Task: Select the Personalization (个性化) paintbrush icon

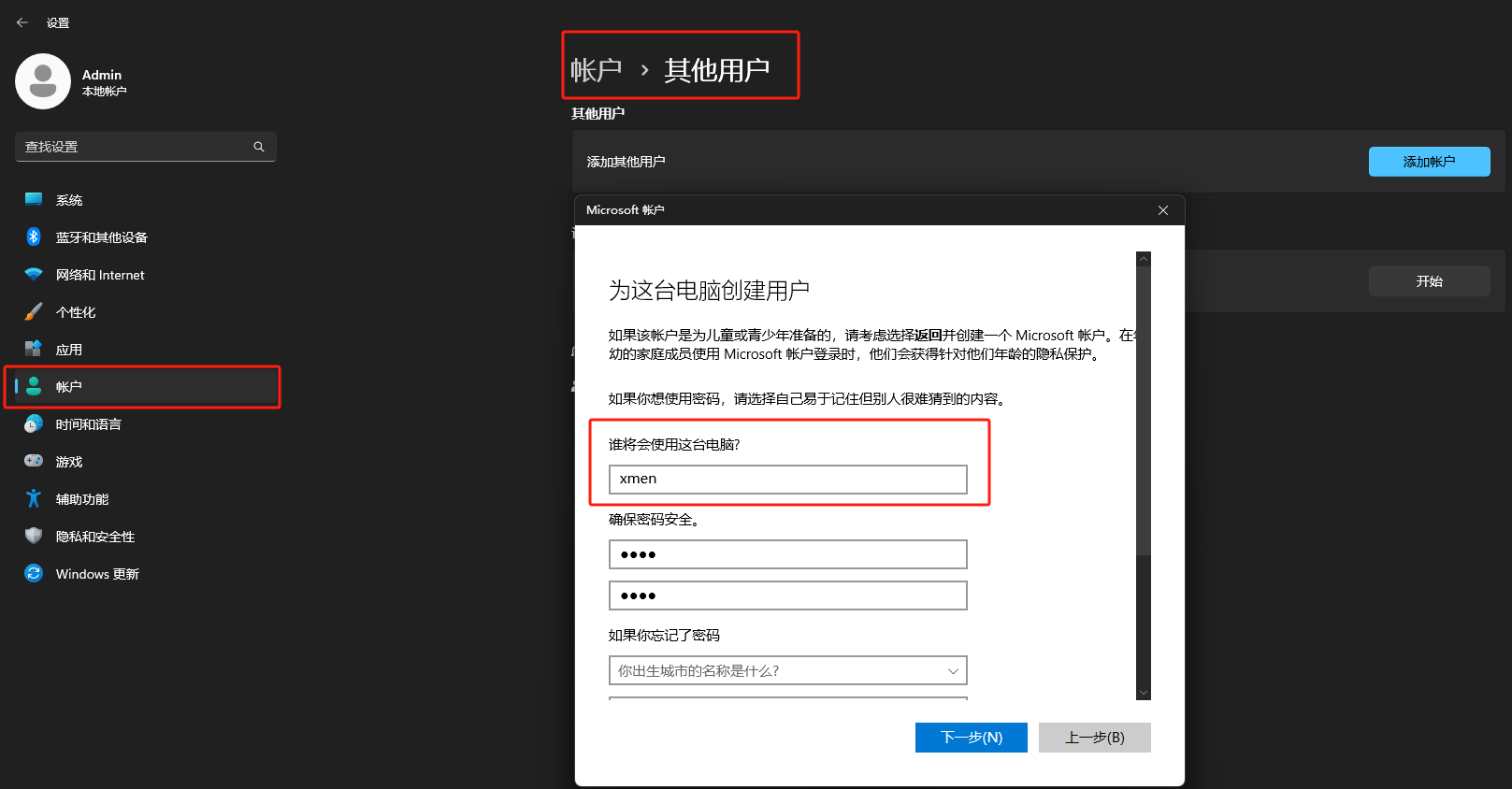Action: (34, 312)
